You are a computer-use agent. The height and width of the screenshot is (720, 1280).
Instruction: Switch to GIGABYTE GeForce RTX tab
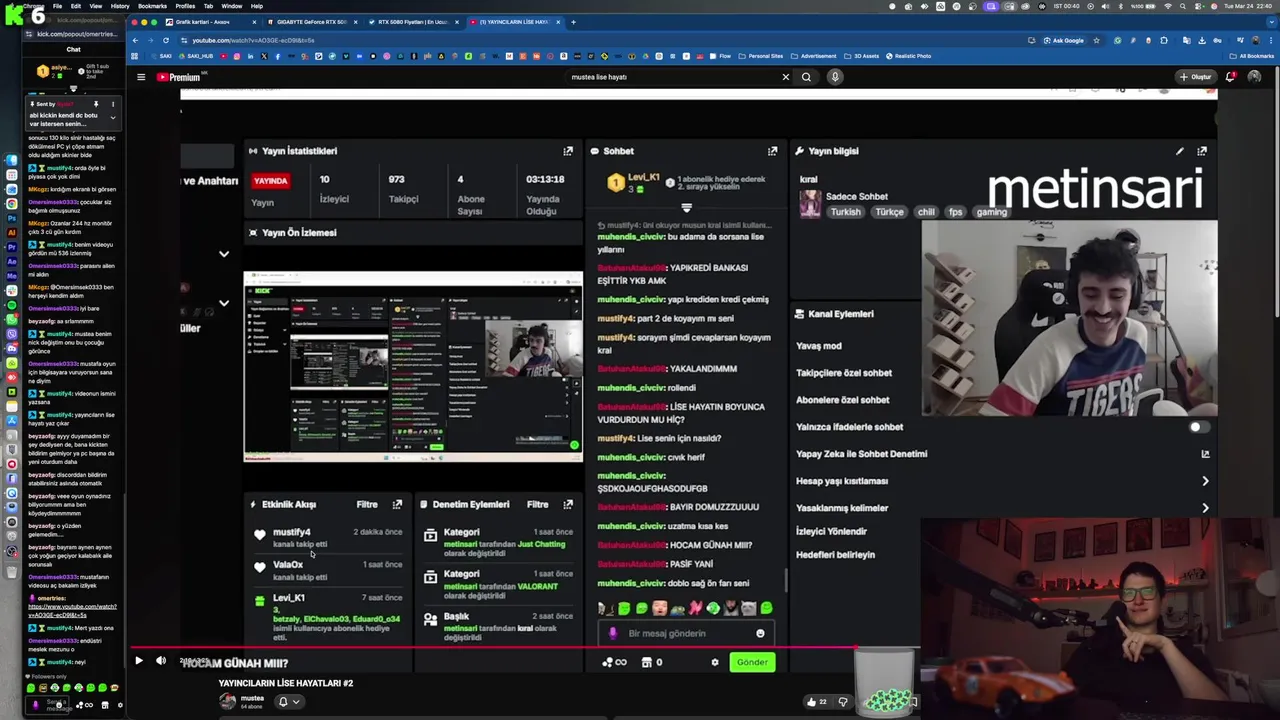(310, 22)
